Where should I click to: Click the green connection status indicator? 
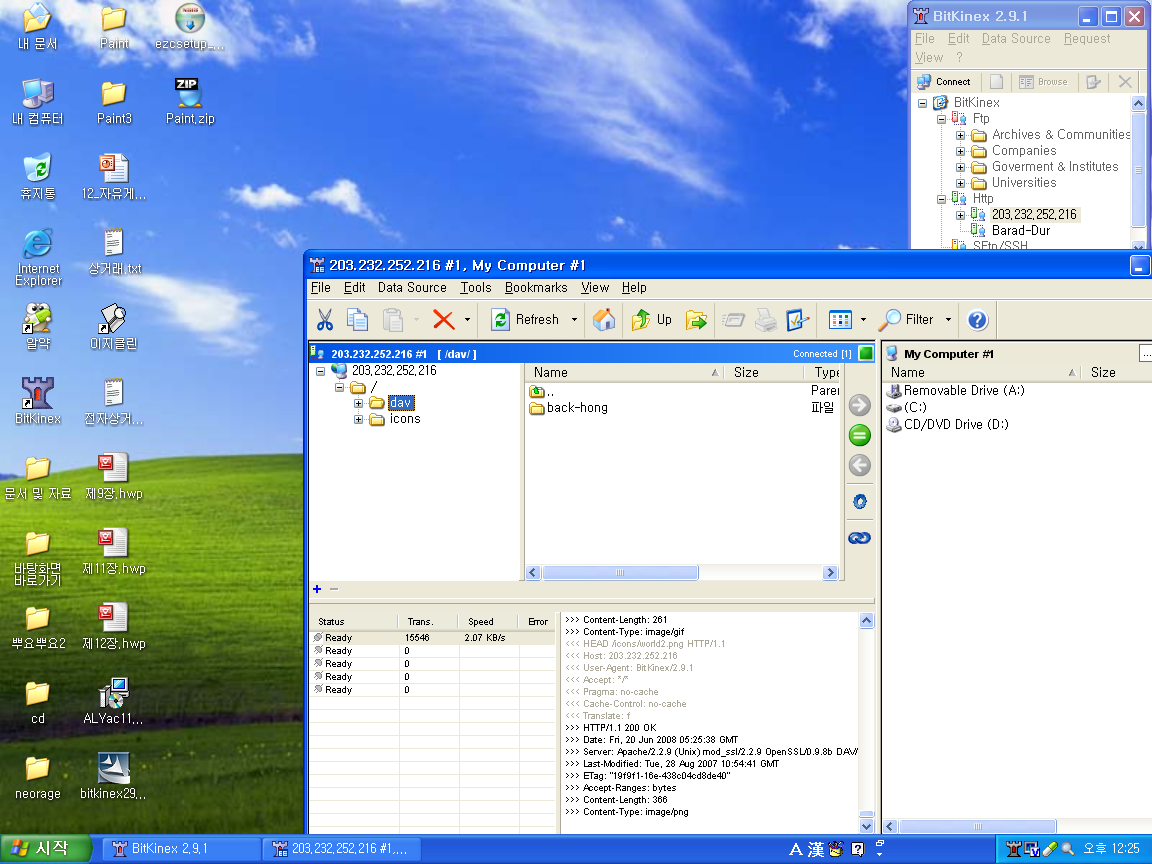click(865, 354)
